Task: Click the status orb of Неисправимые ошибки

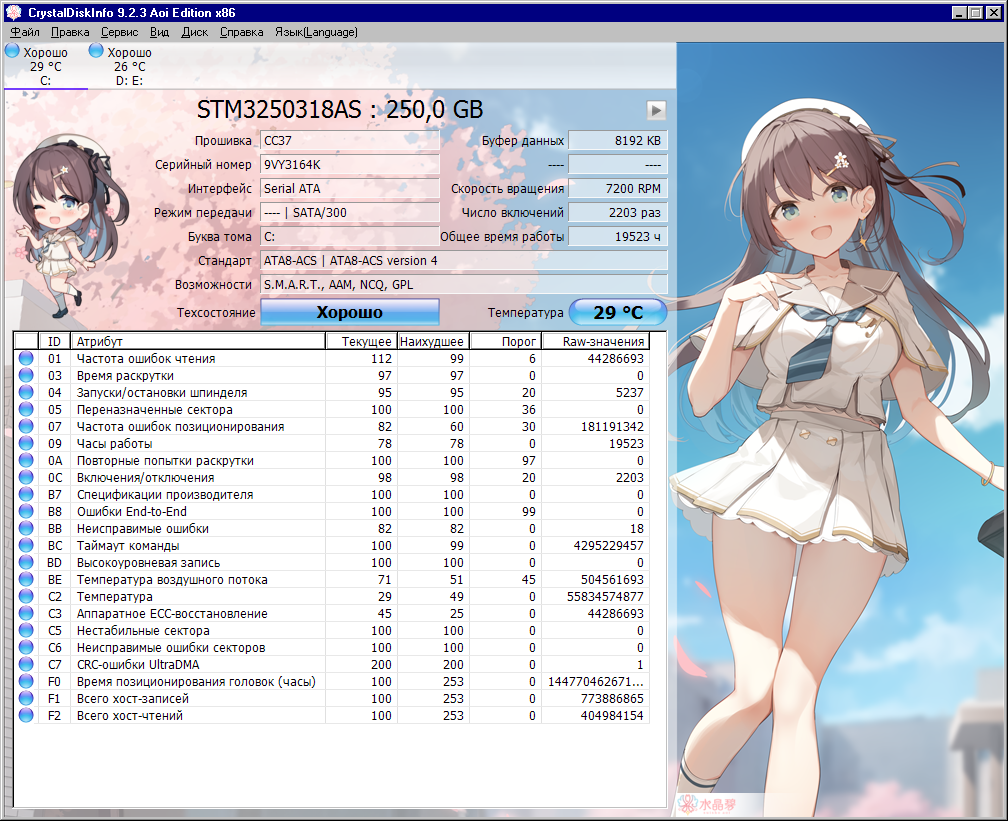Action: tap(26, 529)
